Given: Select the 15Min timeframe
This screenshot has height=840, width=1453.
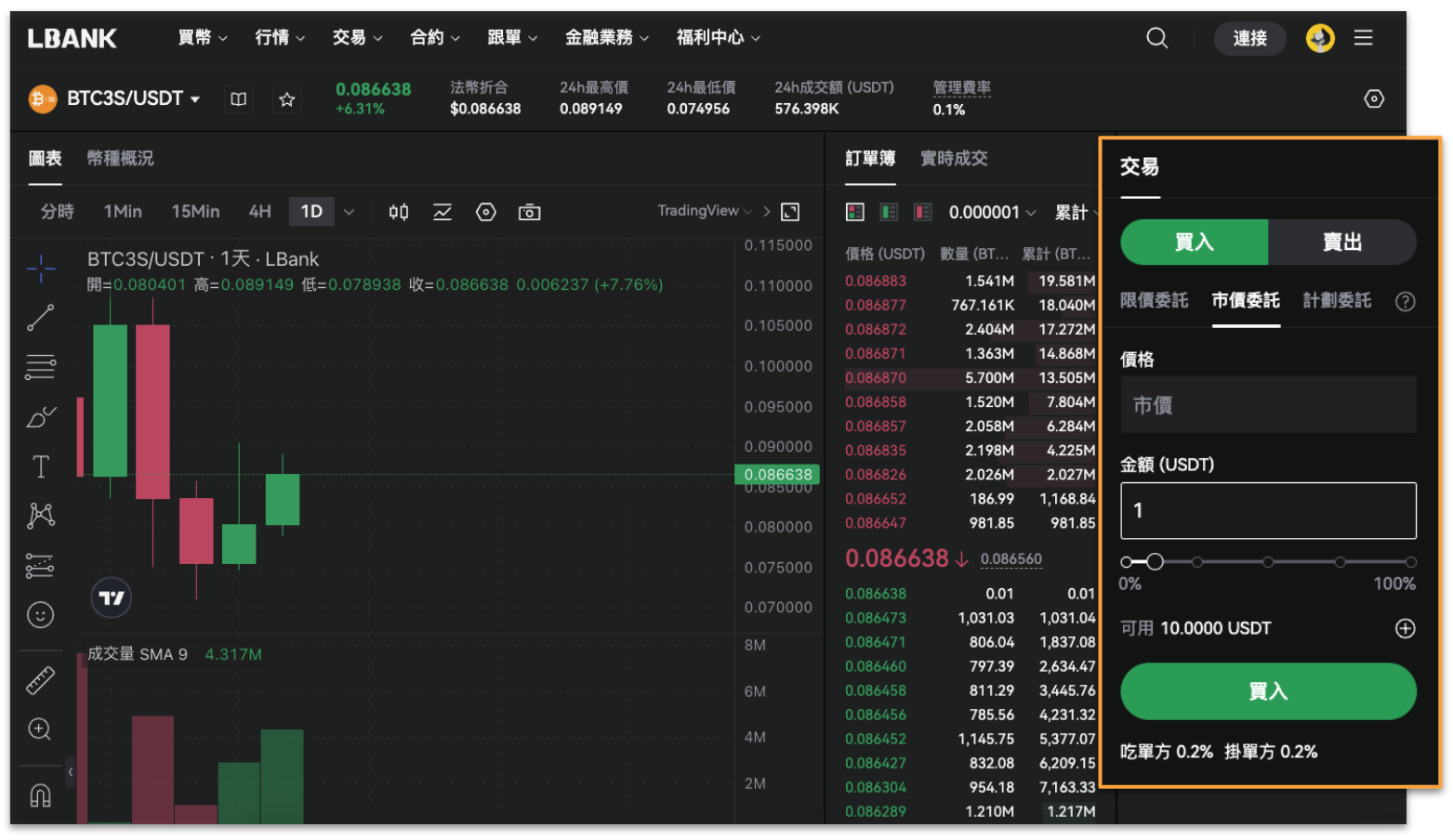Looking at the screenshot, I should [195, 212].
